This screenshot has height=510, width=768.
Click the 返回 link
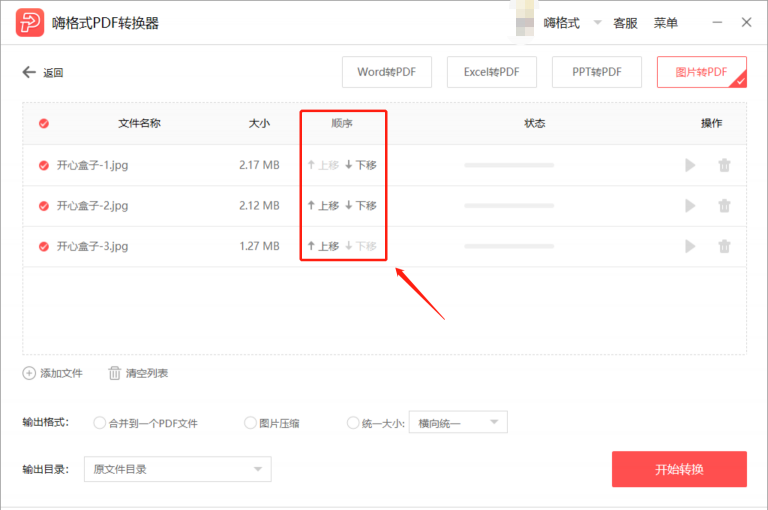tap(53, 73)
